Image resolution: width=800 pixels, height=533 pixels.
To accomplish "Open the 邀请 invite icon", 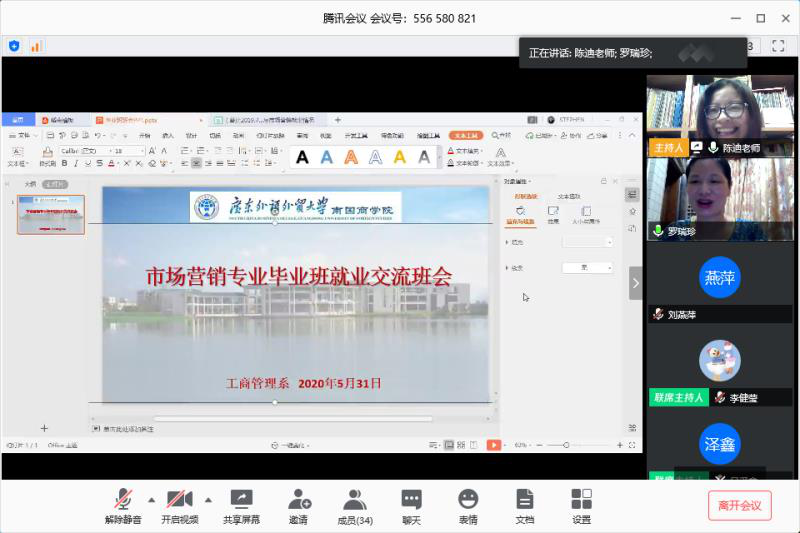I will pos(298,506).
